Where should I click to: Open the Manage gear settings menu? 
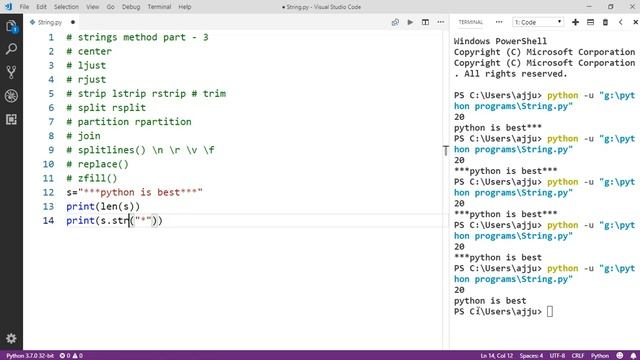coord(11,338)
